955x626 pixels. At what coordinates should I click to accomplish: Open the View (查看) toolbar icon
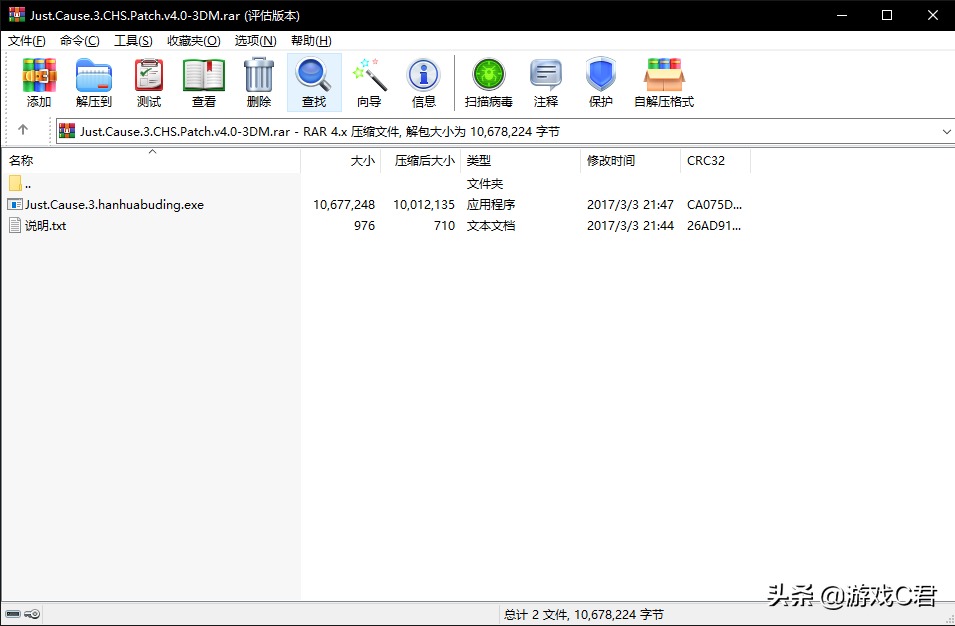pos(204,82)
